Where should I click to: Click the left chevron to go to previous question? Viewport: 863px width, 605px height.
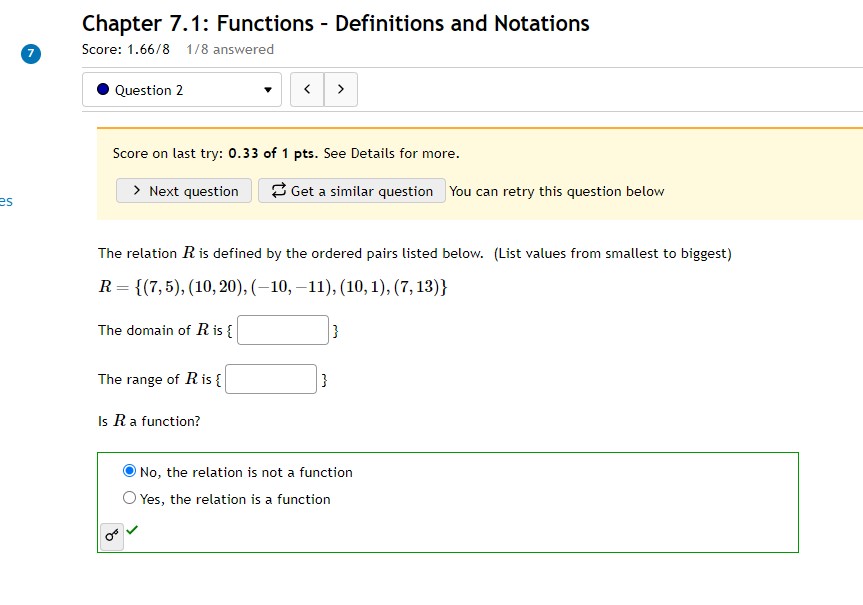coord(307,89)
